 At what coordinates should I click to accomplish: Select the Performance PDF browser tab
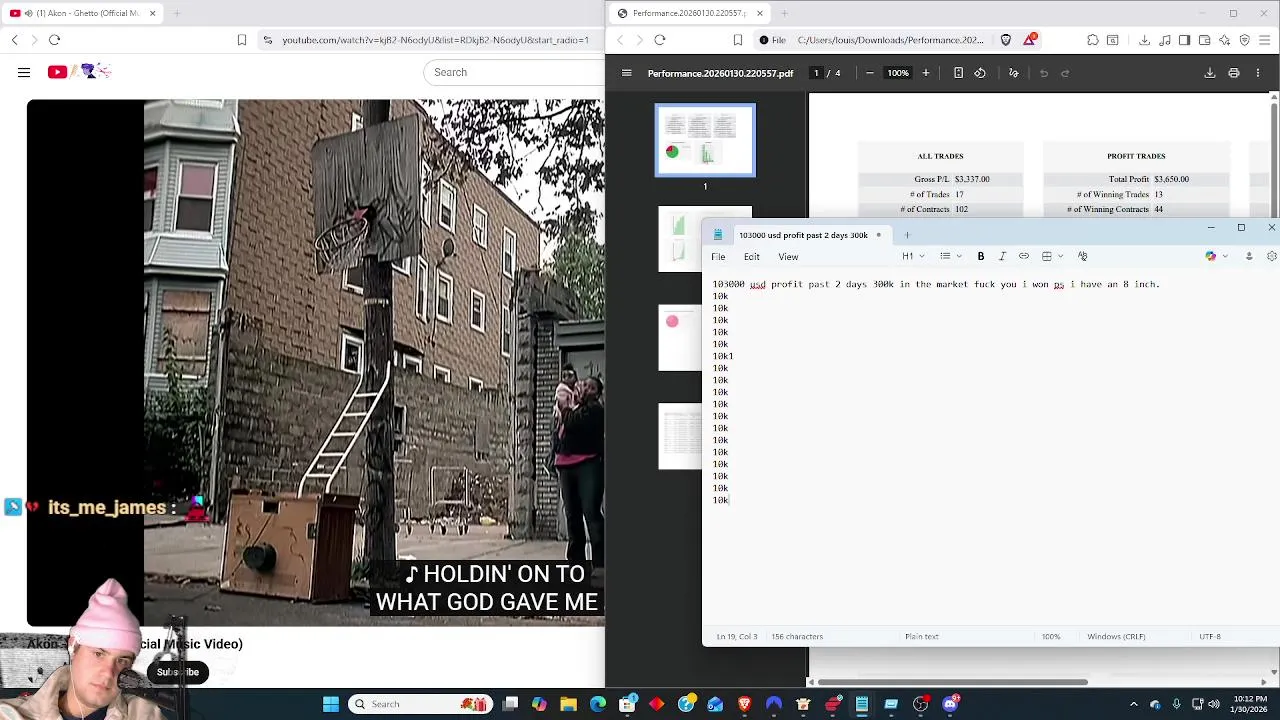tap(690, 13)
